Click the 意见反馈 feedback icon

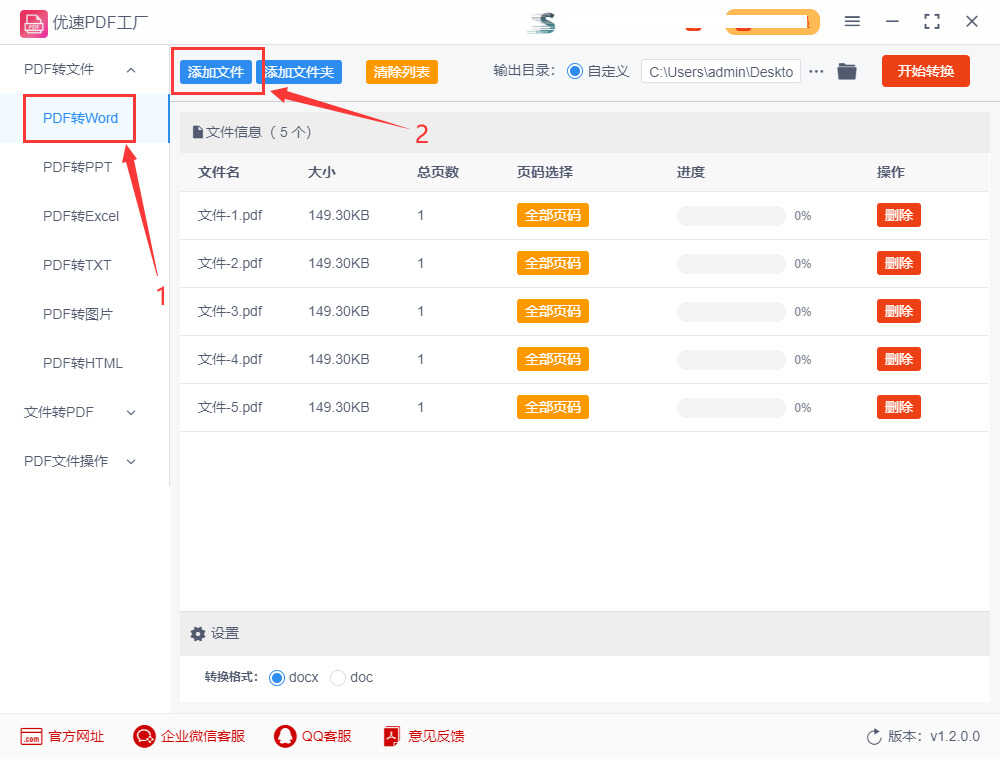click(x=392, y=736)
